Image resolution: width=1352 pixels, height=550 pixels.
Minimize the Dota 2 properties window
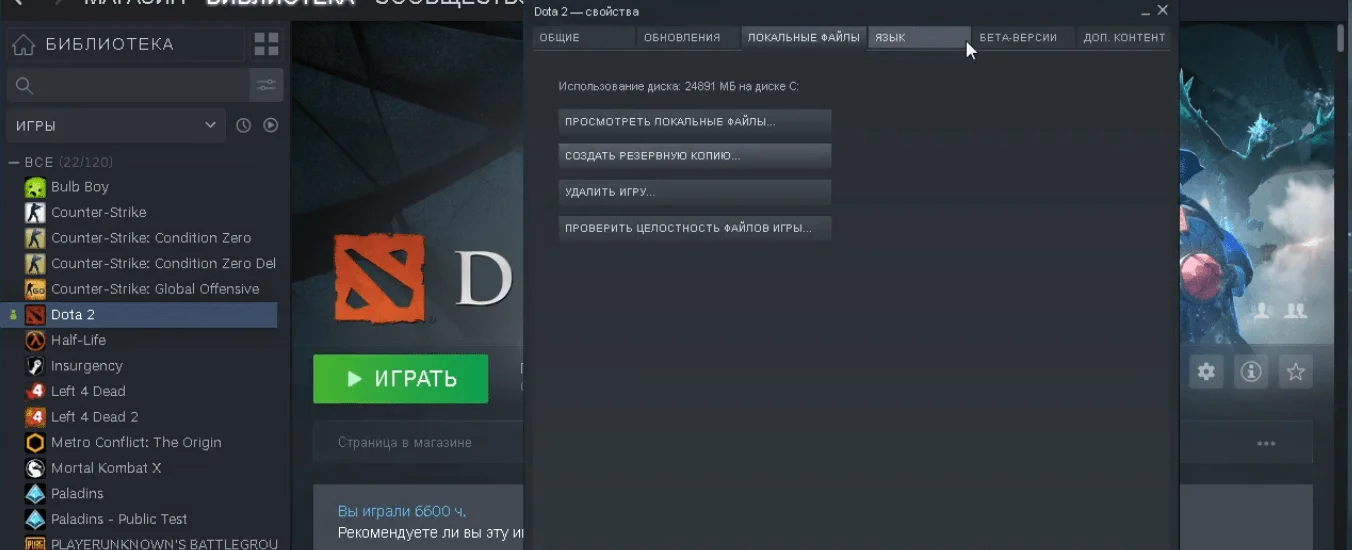click(1145, 11)
